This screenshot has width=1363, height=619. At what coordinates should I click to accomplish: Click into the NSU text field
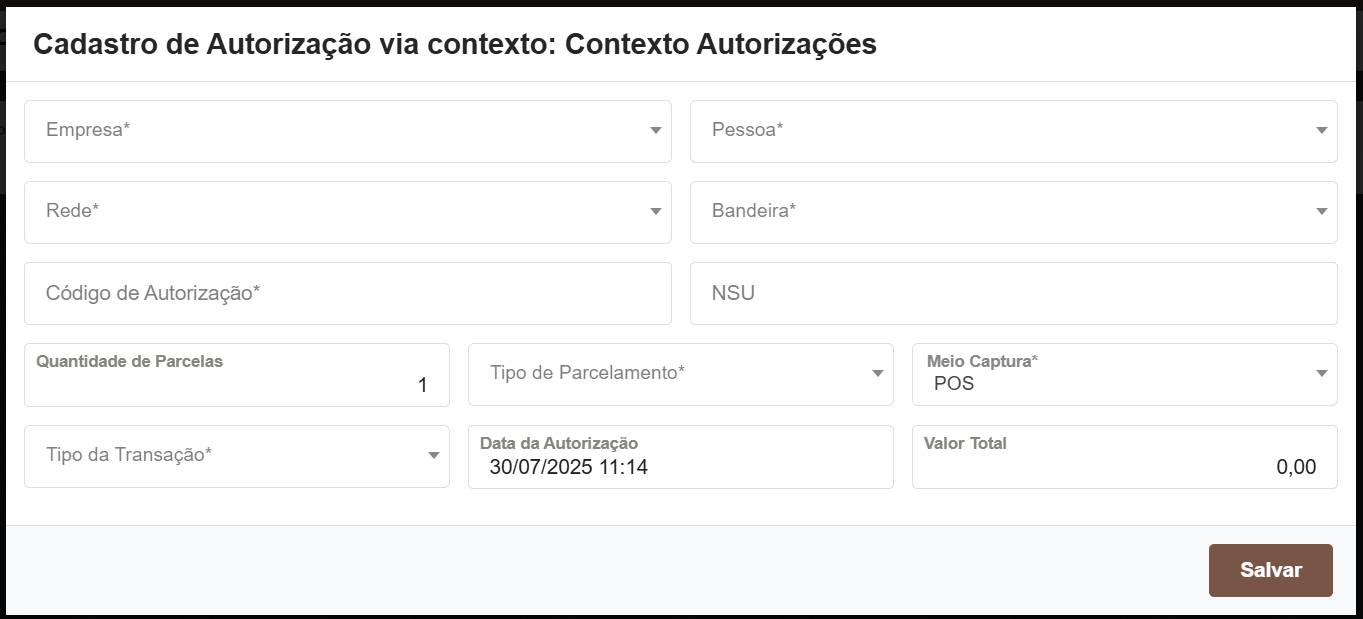[x=1013, y=293]
